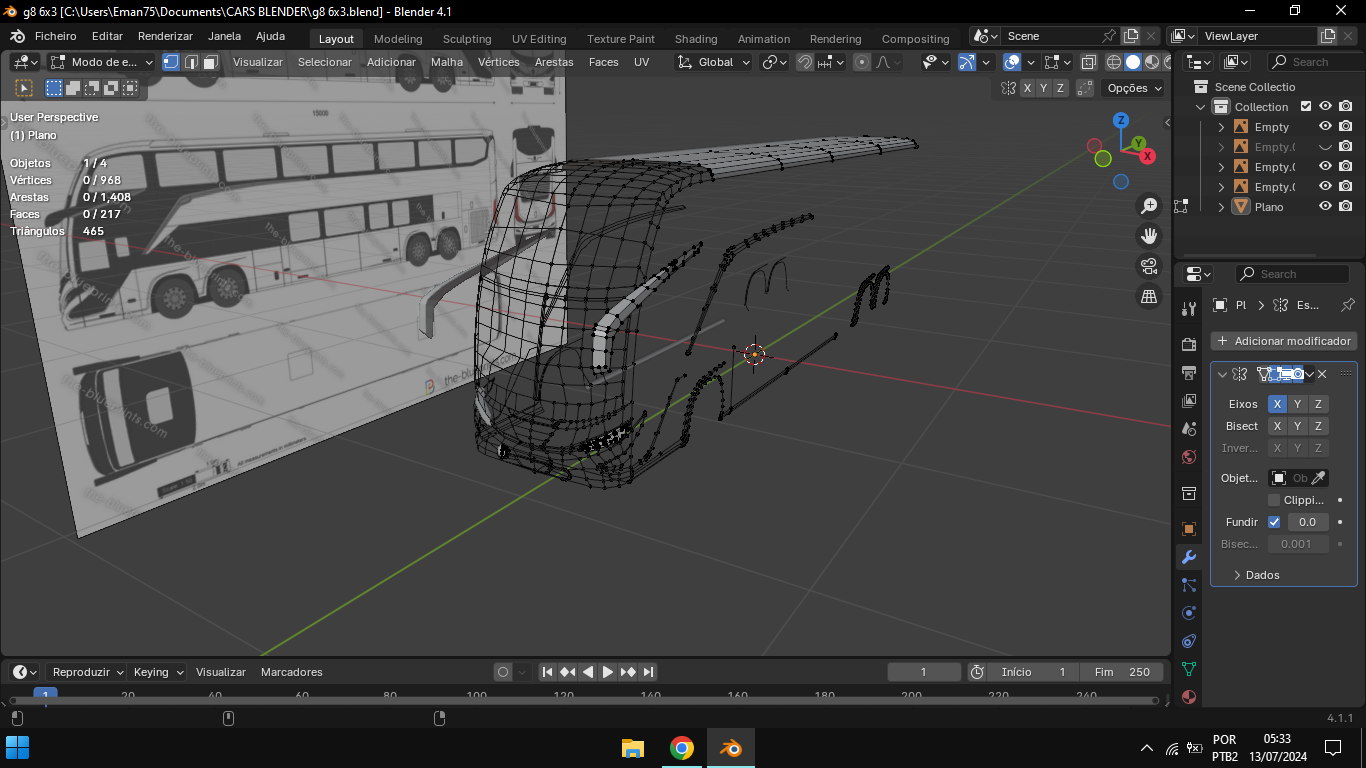Toggle Mirror Eixos Y axis

pos(1297,404)
